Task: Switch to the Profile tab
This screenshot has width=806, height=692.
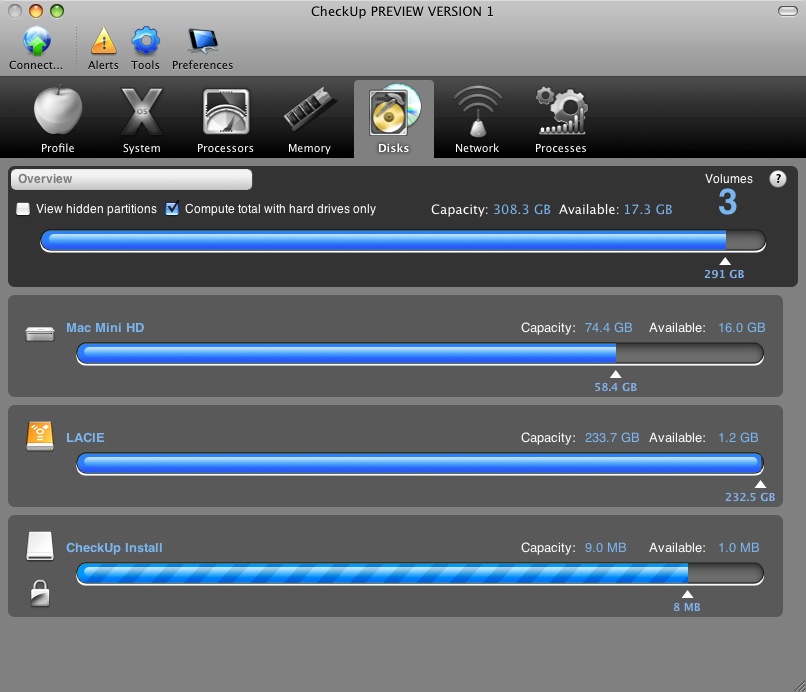Action: [x=58, y=119]
